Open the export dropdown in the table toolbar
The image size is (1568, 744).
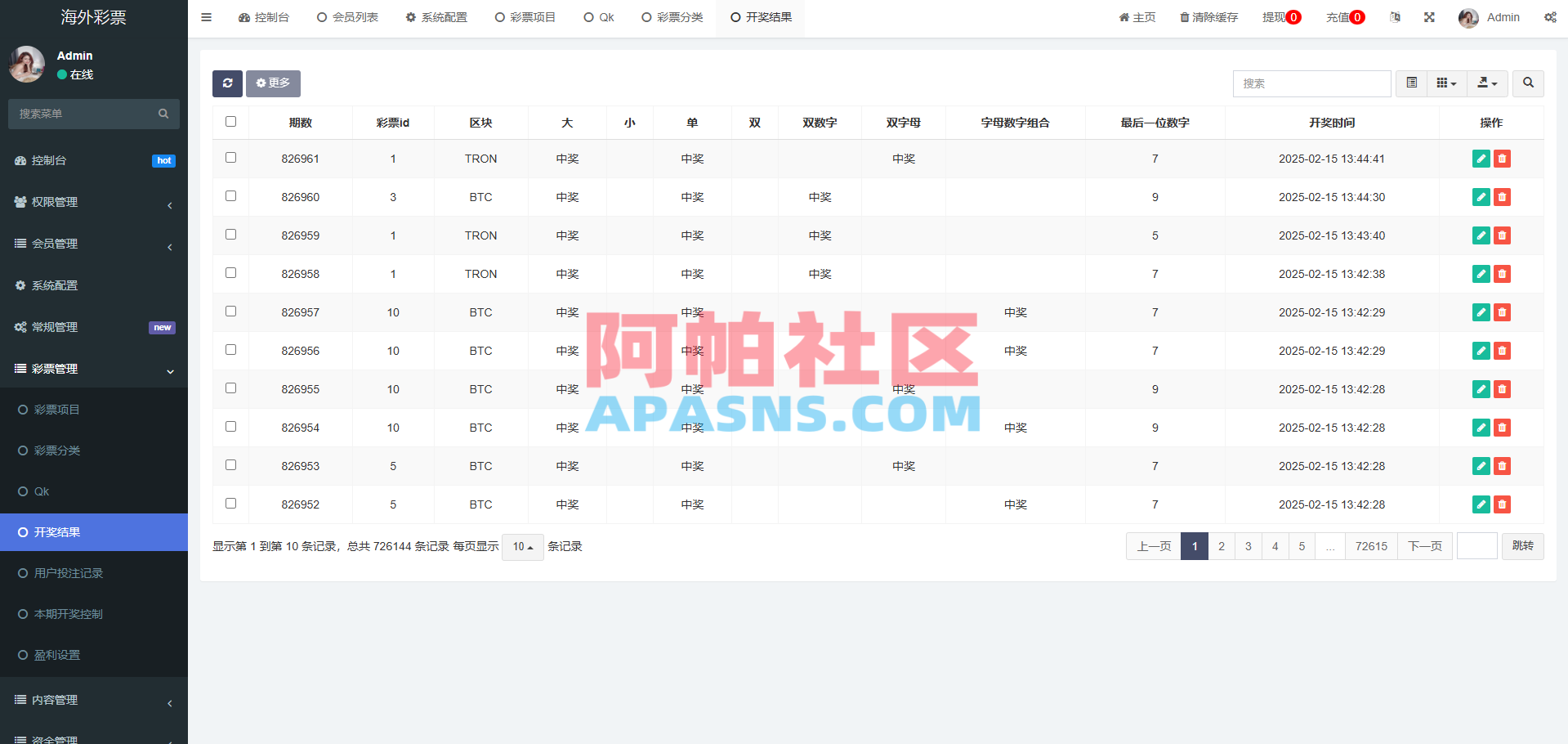[1486, 83]
